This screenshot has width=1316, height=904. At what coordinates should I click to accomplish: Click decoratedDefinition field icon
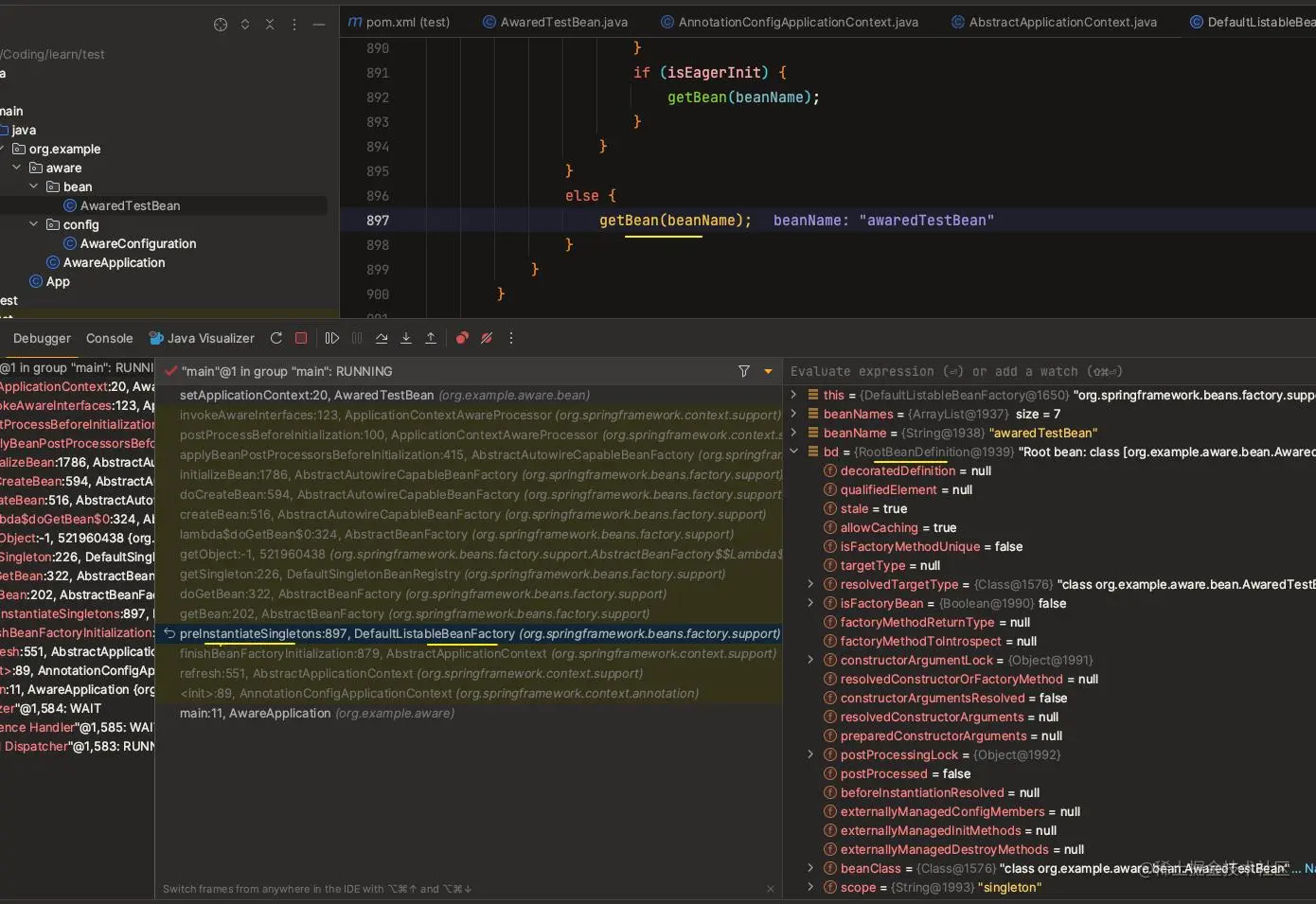830,470
